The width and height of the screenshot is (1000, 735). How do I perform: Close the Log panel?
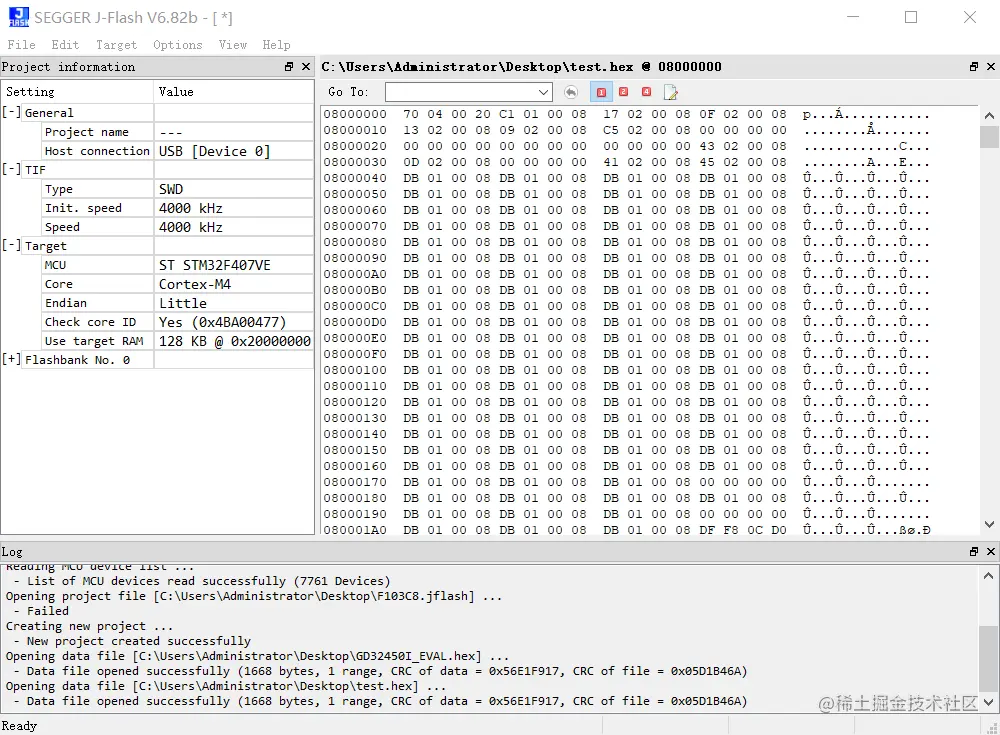[991, 551]
